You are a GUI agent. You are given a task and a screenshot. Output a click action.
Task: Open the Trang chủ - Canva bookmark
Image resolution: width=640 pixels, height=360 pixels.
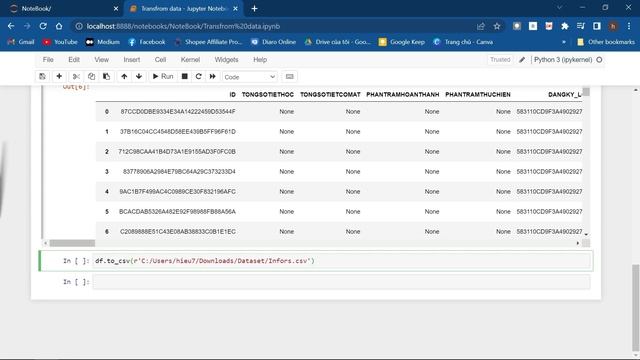[463, 42]
